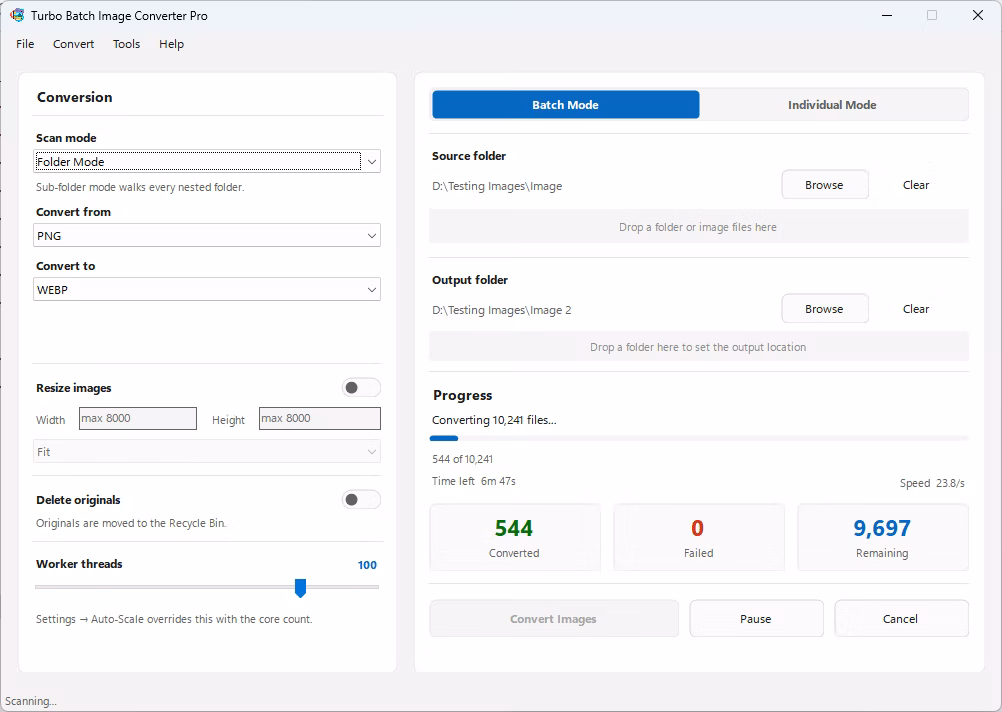This screenshot has height=712, width=1002.
Task: Click 'Sub-folder mode walks every nested folder.' hint
Action: tap(140, 187)
